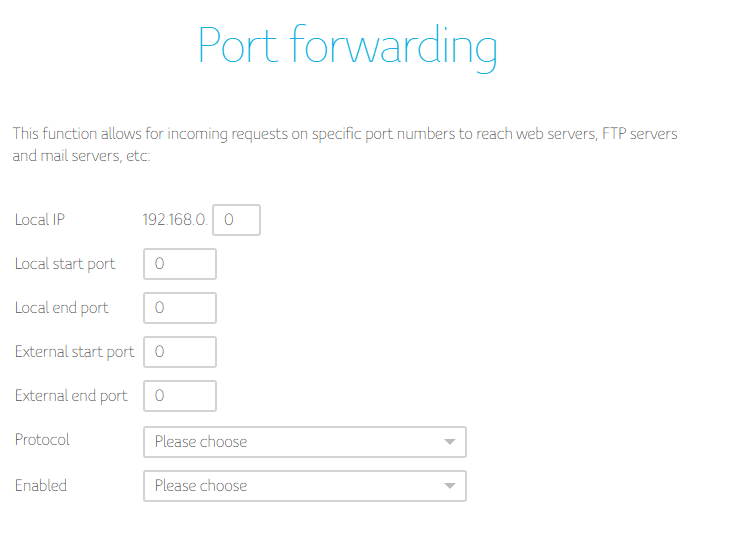Click the Local end port input box
The image size is (737, 540).
point(180,308)
